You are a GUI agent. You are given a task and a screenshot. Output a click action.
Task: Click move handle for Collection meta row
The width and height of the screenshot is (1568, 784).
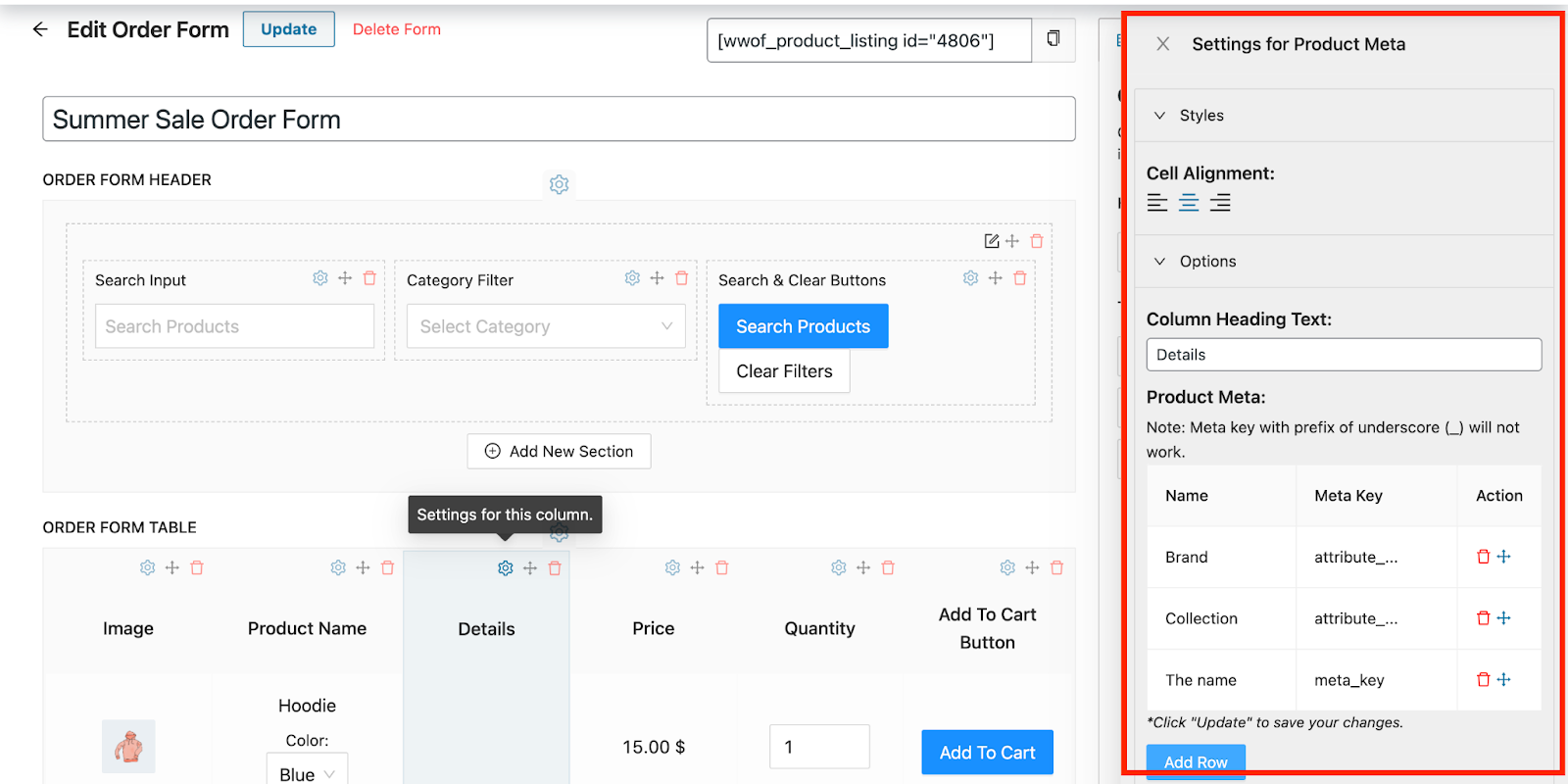tap(1504, 618)
